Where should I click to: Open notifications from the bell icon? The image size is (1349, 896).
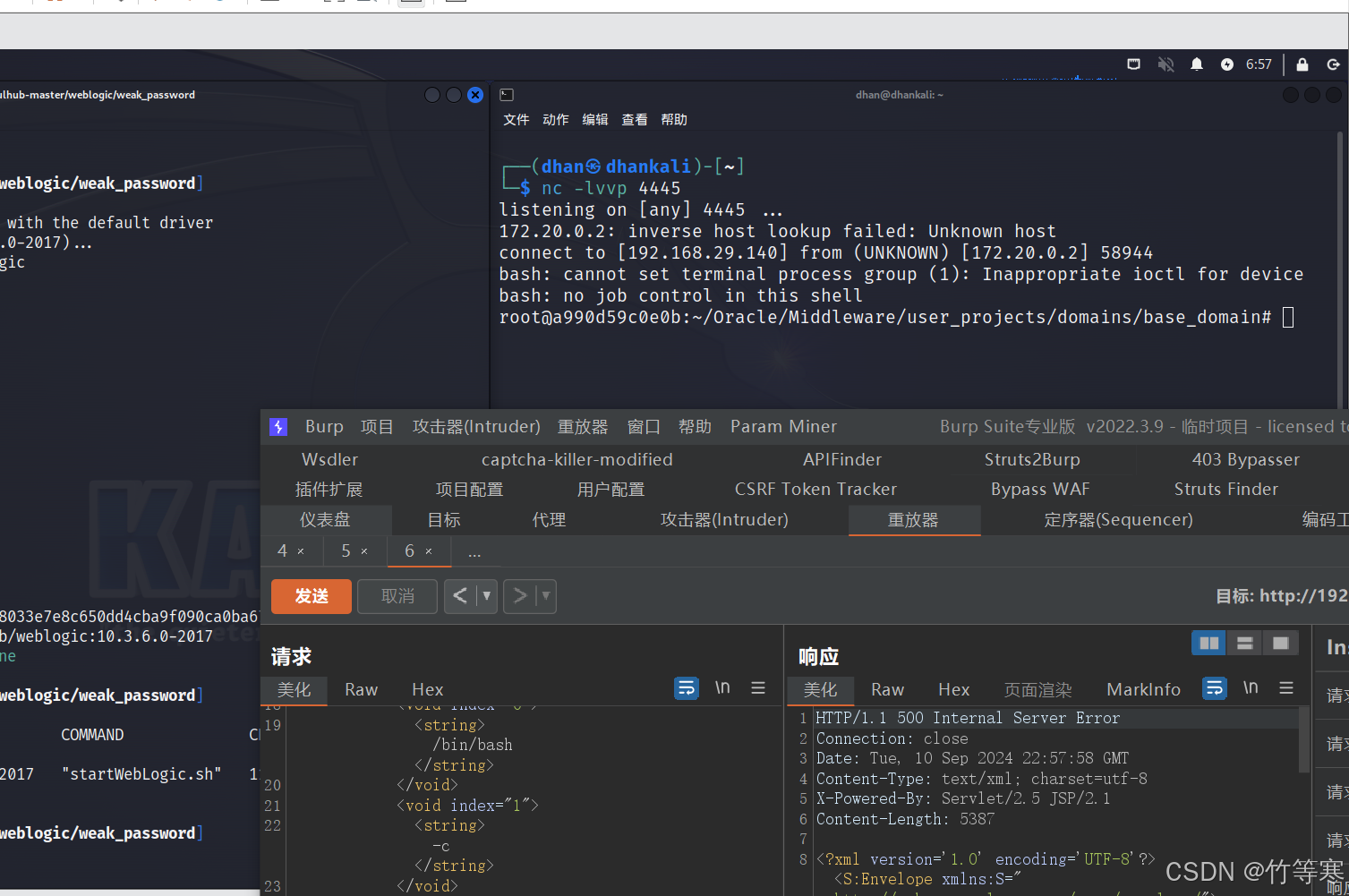pyautogui.click(x=1197, y=64)
